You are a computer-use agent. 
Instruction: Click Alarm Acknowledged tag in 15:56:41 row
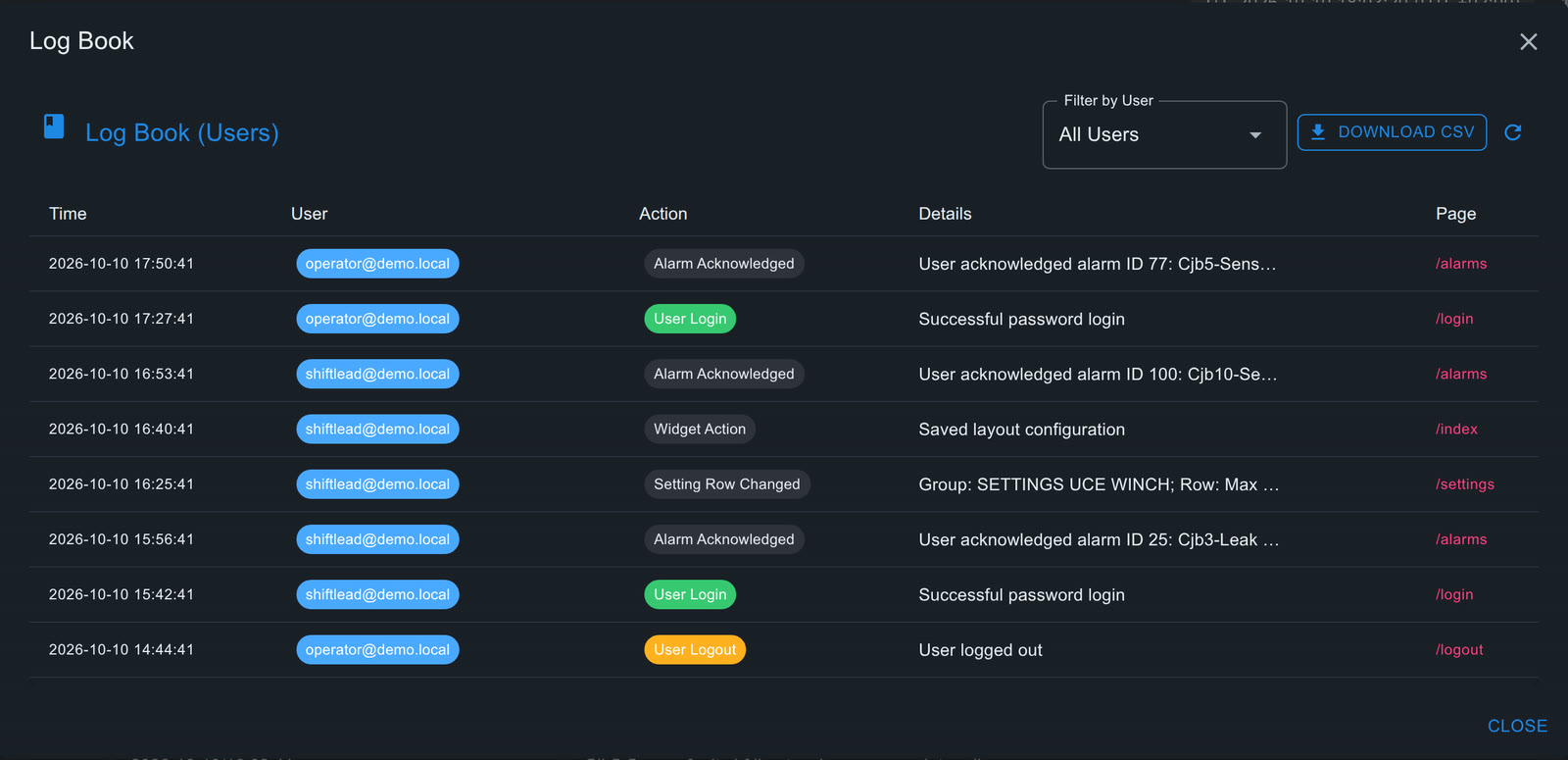(724, 539)
